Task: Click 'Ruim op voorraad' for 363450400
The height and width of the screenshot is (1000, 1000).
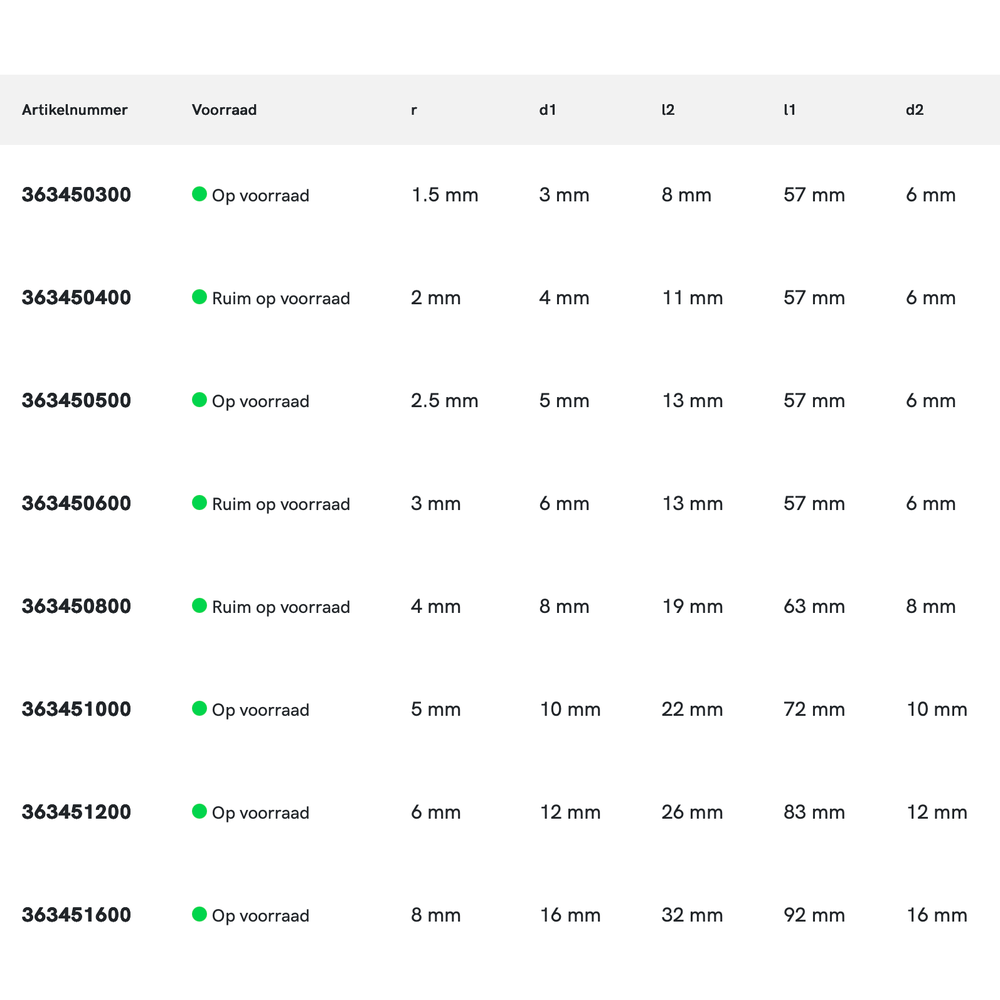Action: pyautogui.click(x=281, y=298)
